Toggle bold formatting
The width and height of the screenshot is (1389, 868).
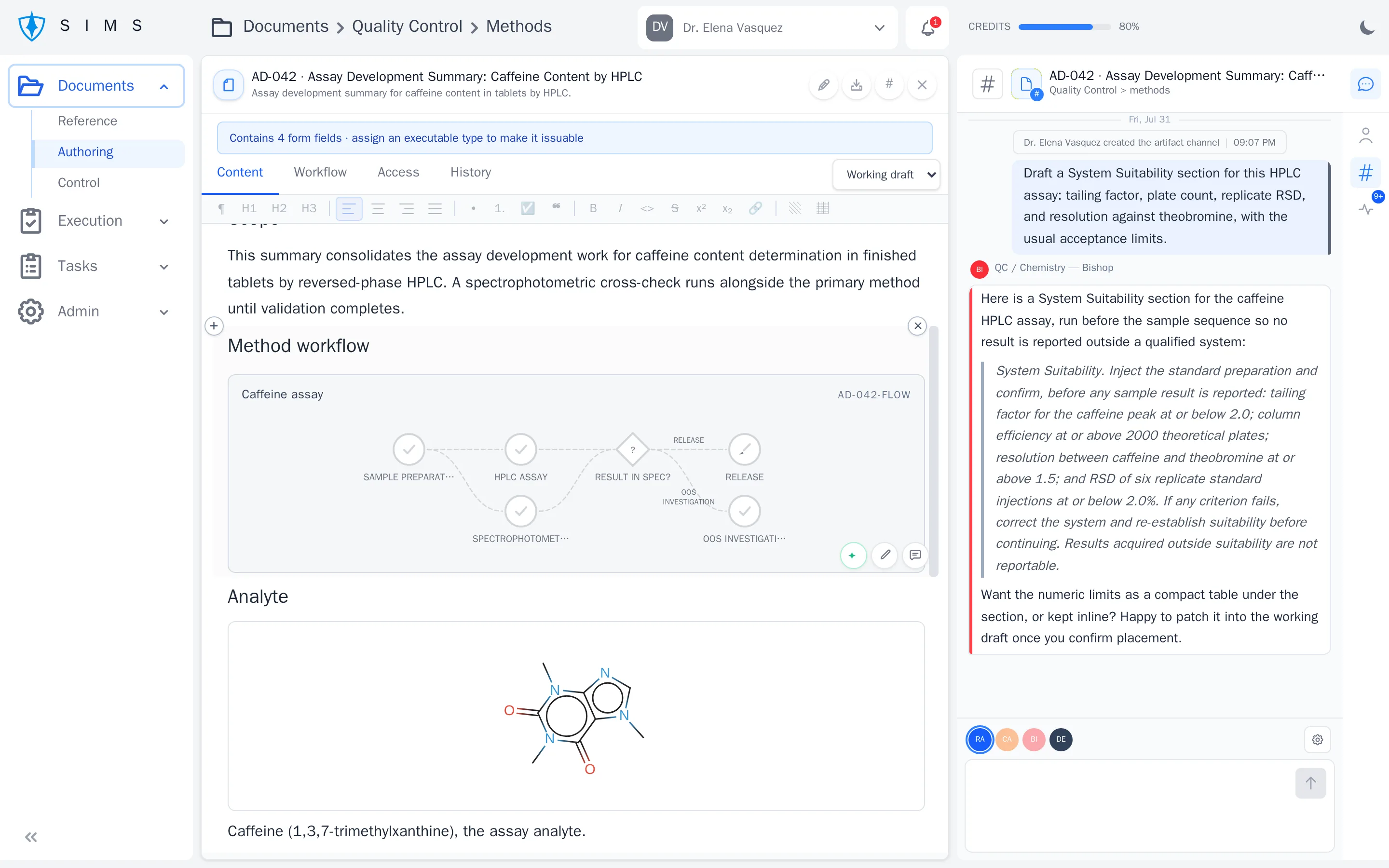tap(594, 208)
